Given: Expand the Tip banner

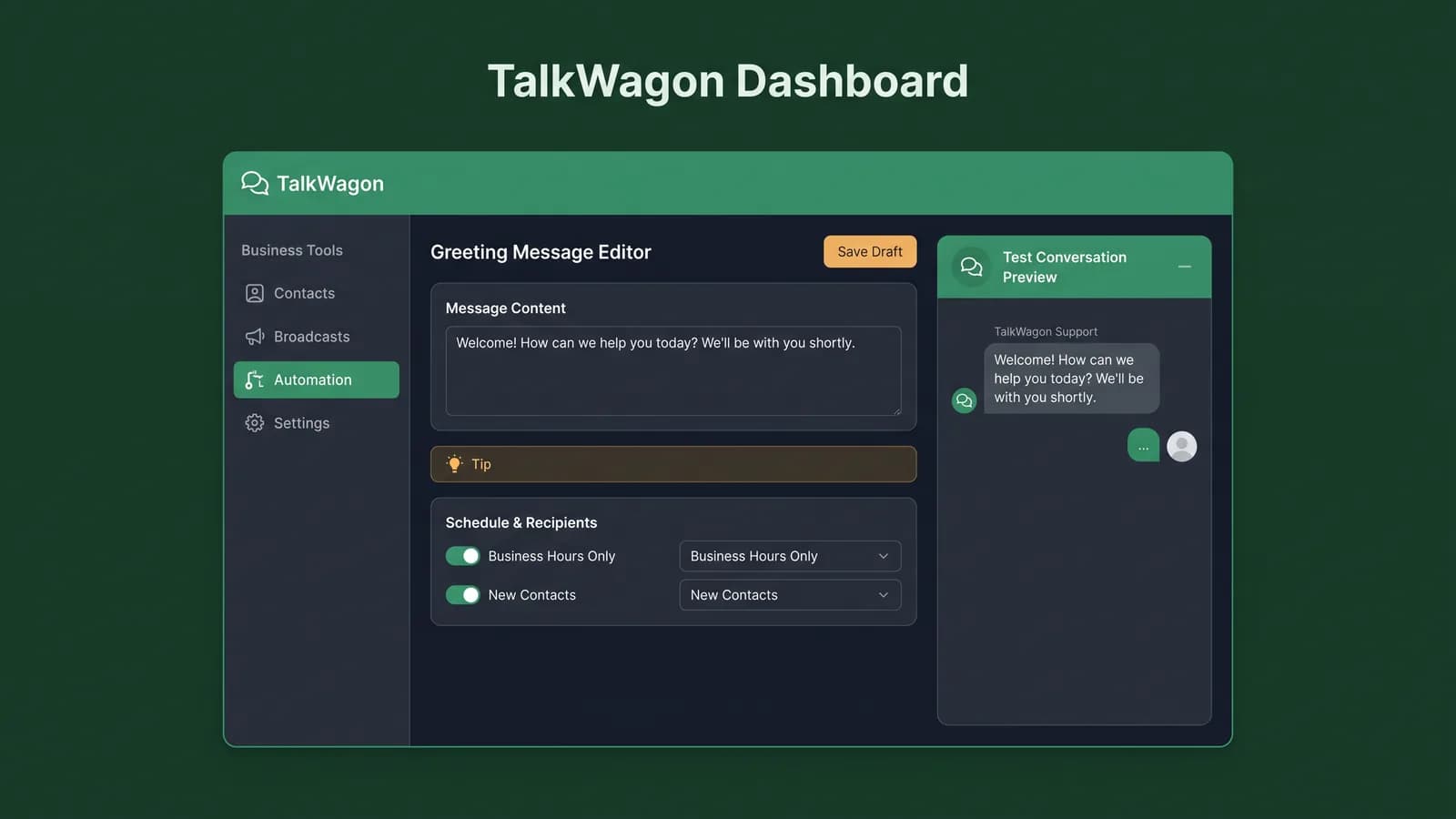Looking at the screenshot, I should (x=673, y=464).
